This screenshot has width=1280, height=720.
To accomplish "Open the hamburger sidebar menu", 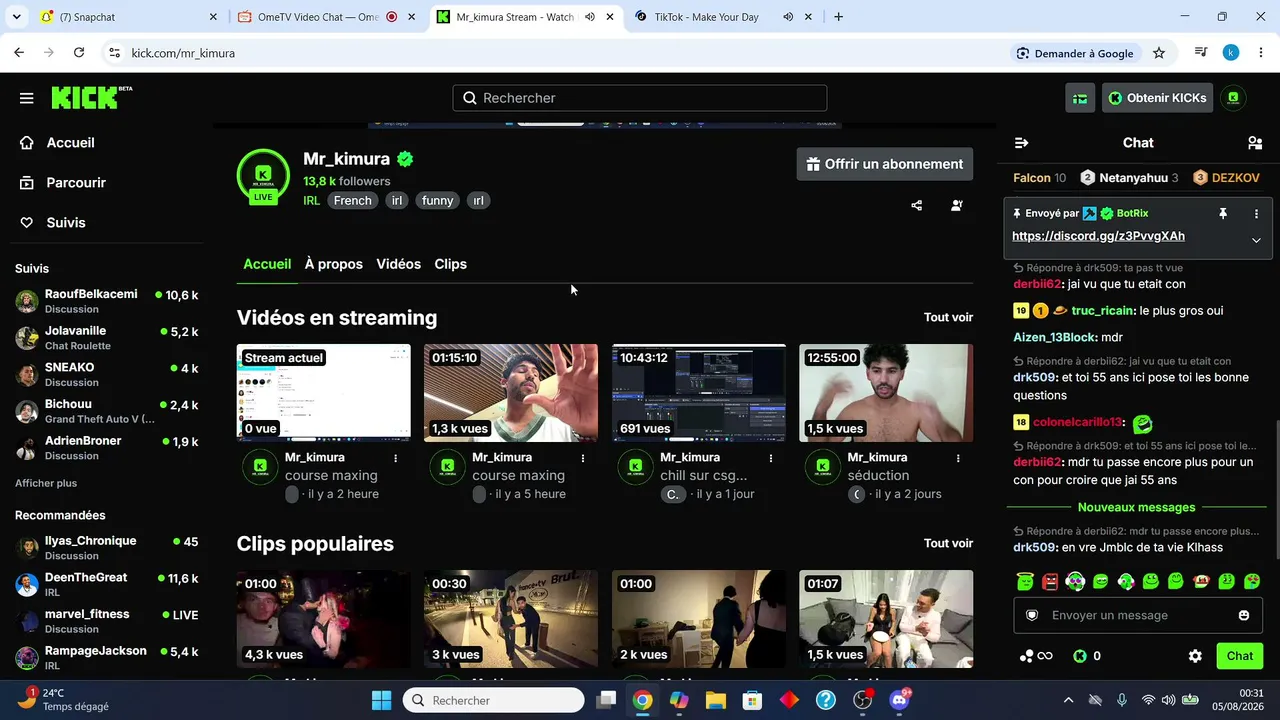I will point(27,98).
